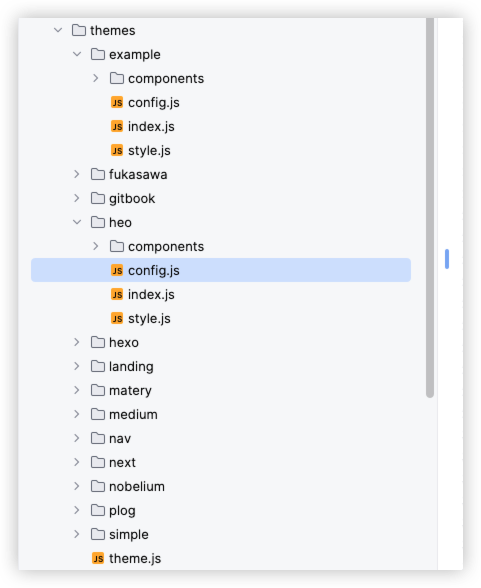Expand the fukasawa folder chevron
Viewport: 481px width, 588px height.
(x=77, y=174)
